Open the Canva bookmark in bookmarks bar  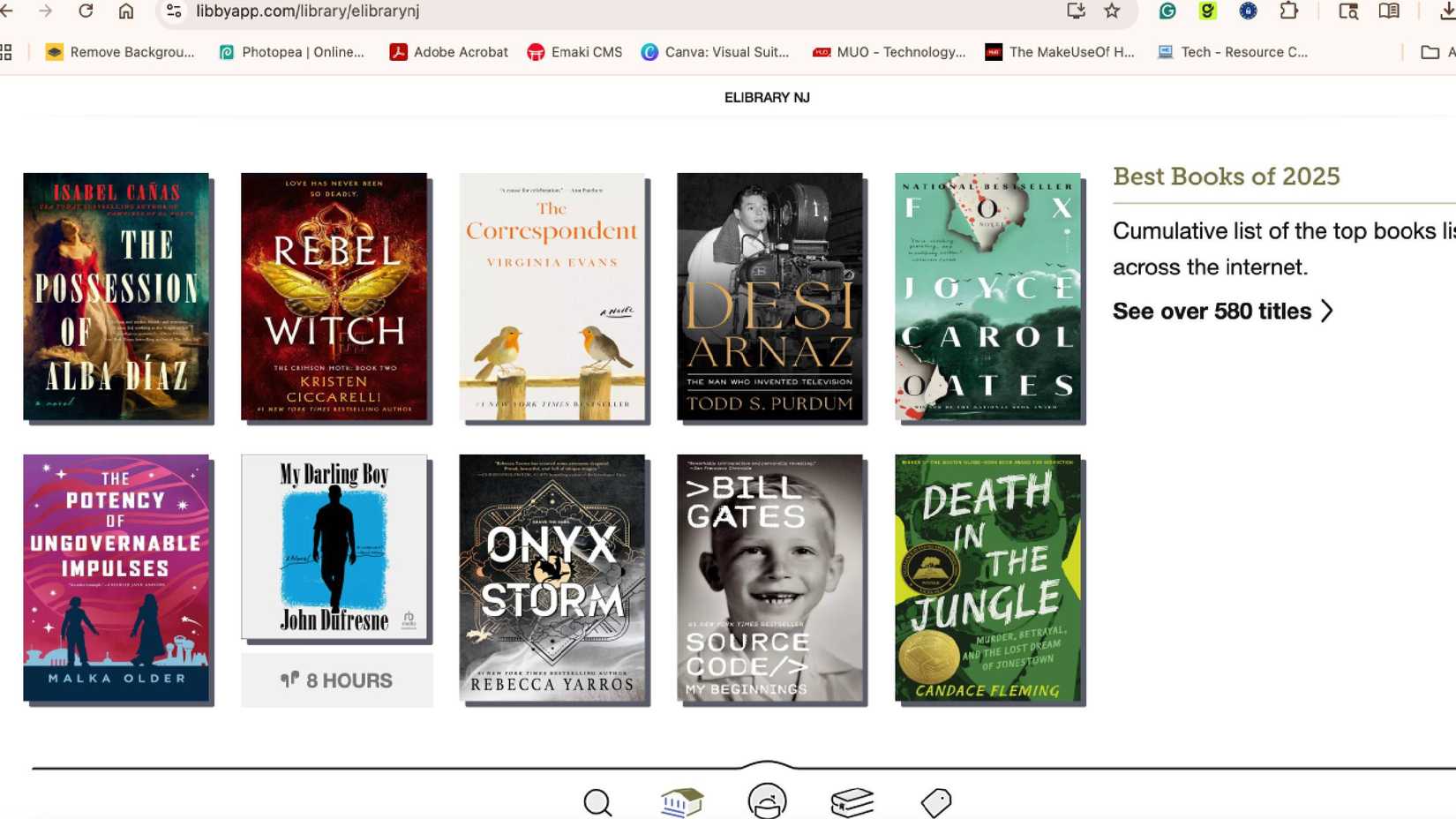click(x=715, y=52)
